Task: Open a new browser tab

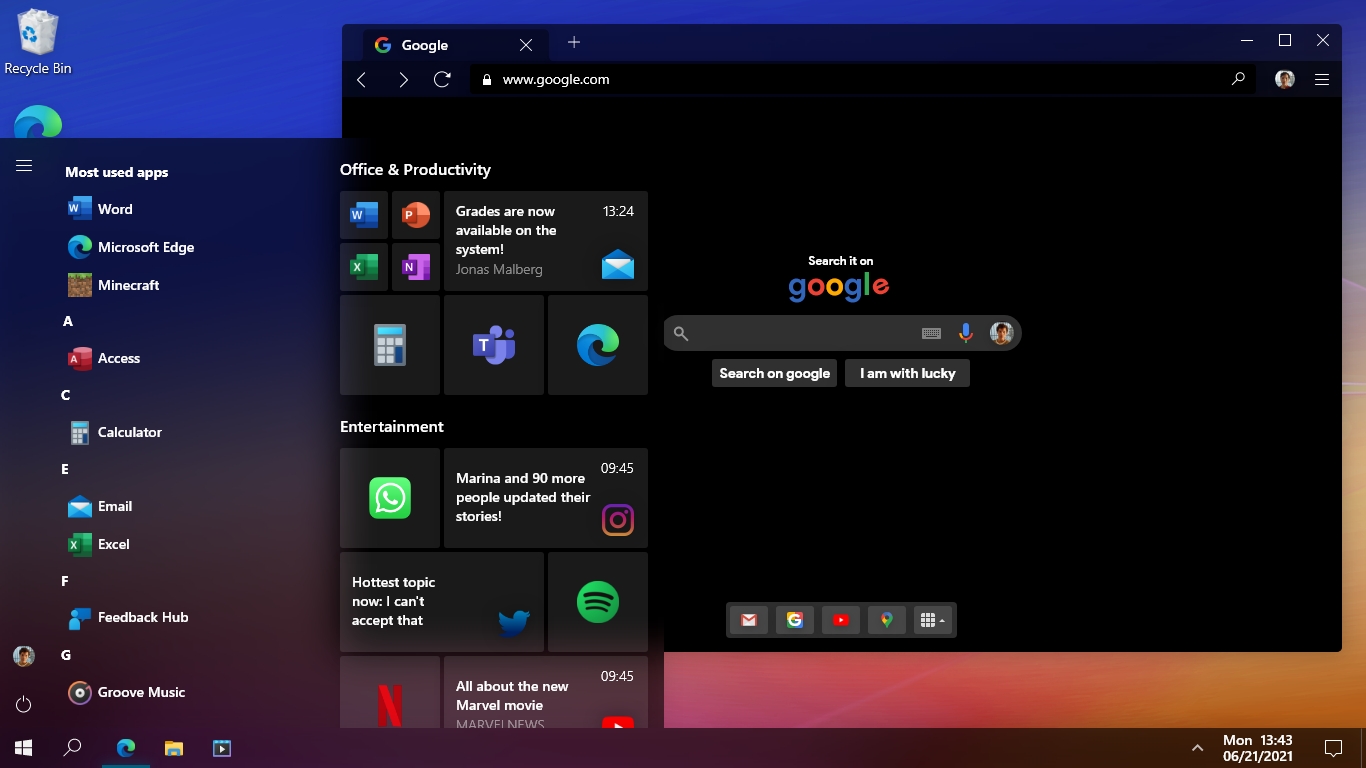Action: click(x=574, y=42)
